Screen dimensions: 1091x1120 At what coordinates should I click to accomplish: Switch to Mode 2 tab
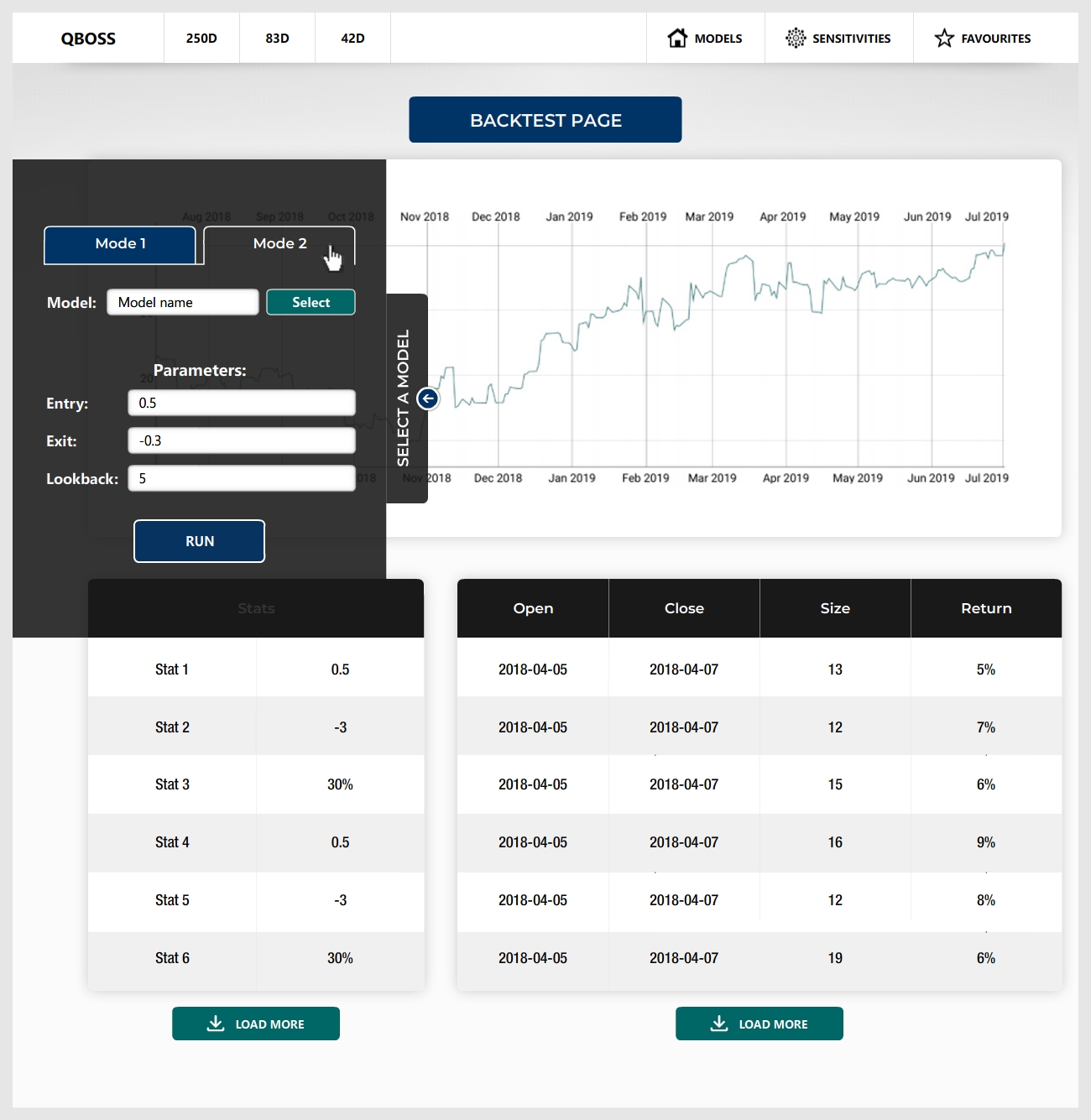279,245
